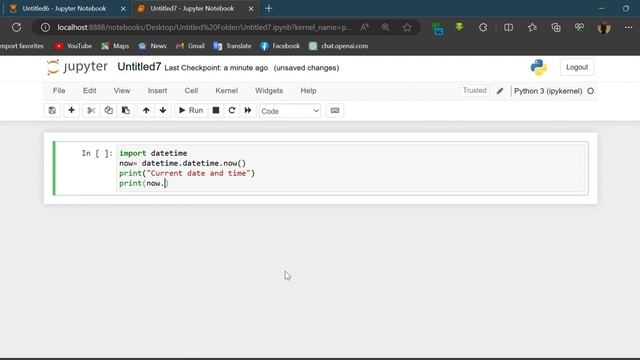Open the browser profile avatar
Screen dimensions: 640x360
click(604, 27)
